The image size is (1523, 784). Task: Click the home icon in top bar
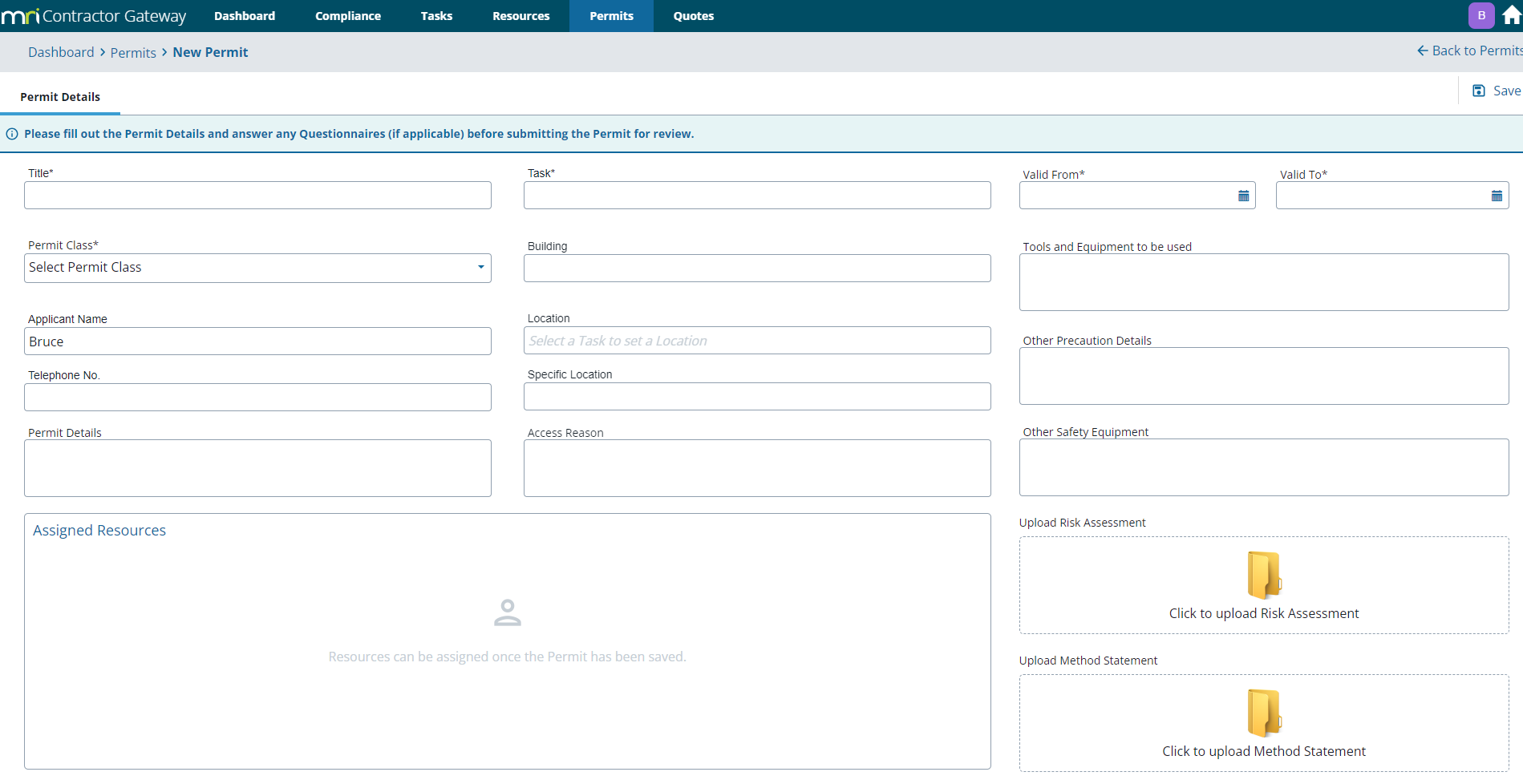(x=1512, y=16)
